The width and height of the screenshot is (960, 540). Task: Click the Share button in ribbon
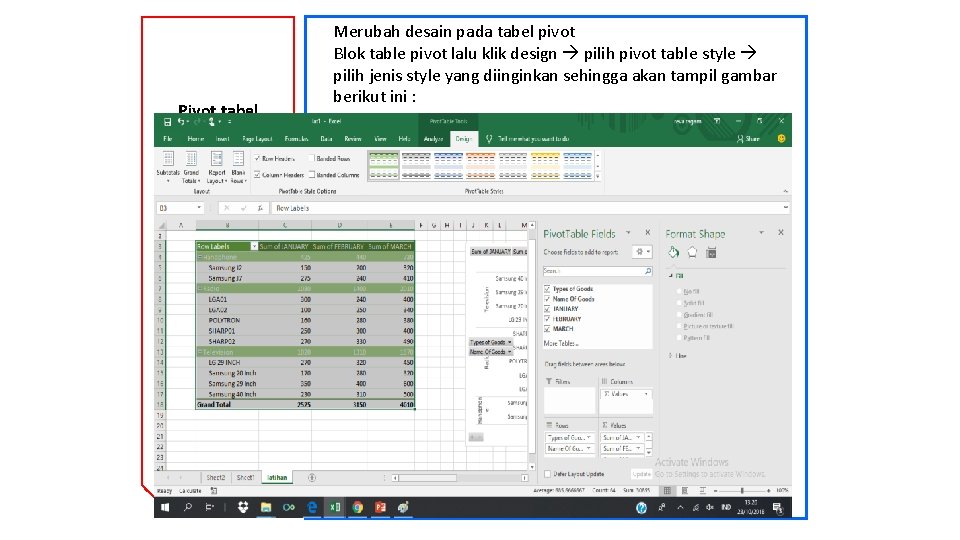tap(748, 139)
